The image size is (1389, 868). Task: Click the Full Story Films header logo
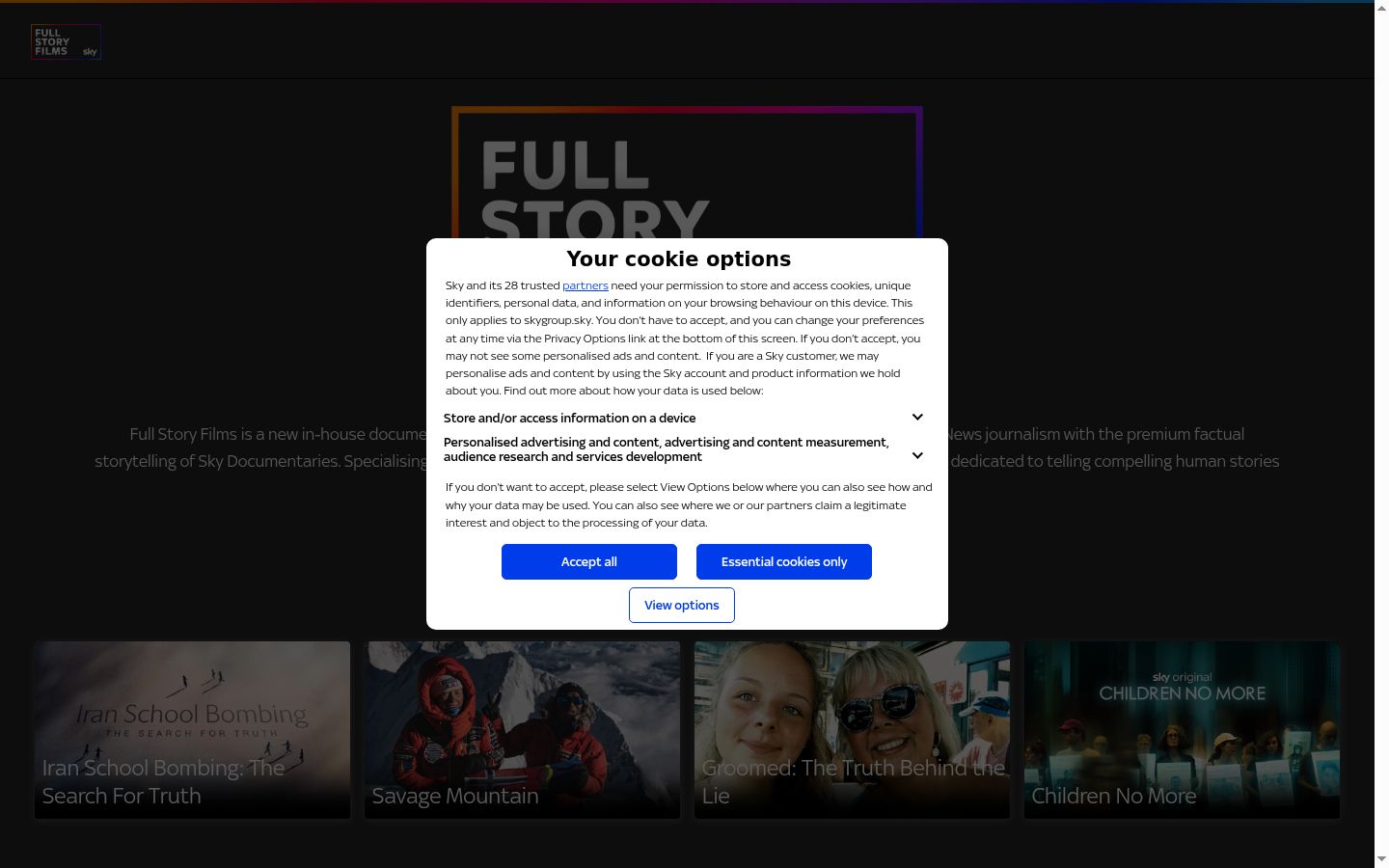tap(66, 41)
